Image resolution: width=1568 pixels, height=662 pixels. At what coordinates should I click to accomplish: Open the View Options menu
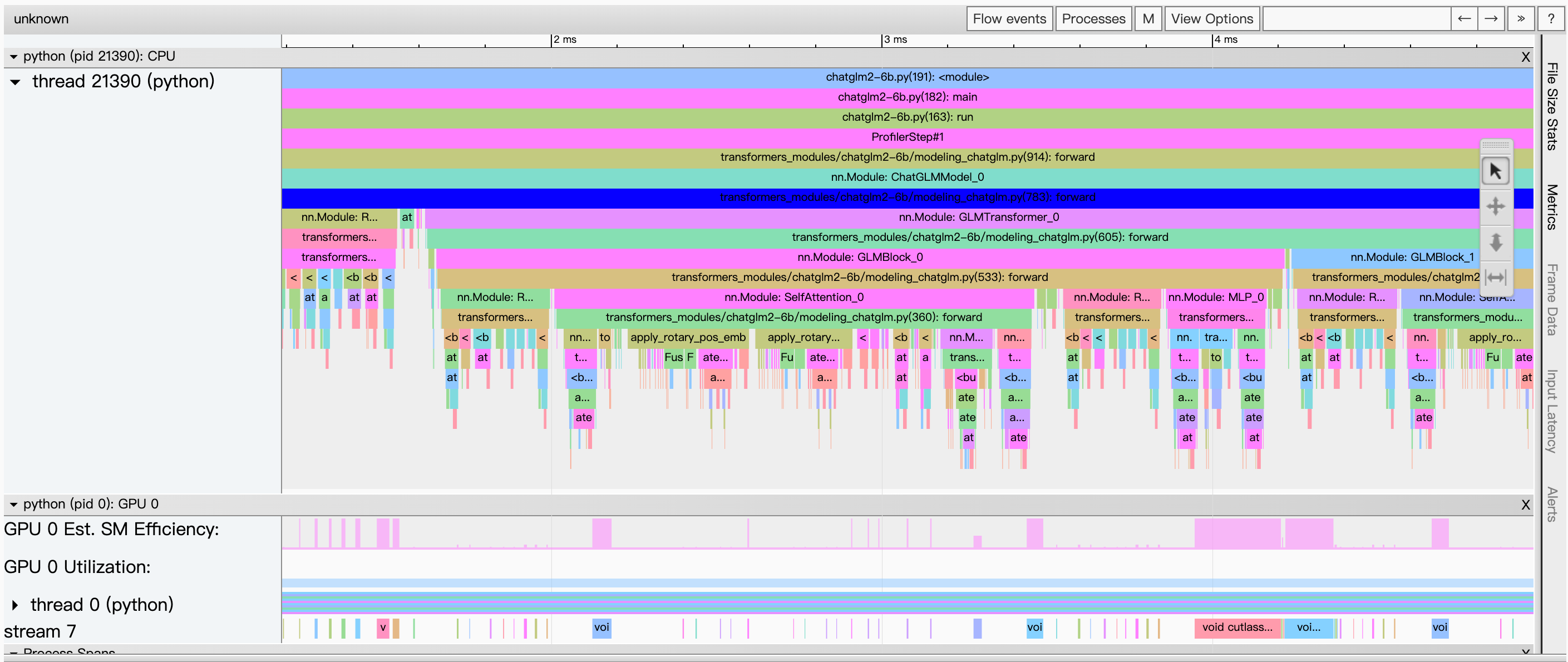[1211, 19]
